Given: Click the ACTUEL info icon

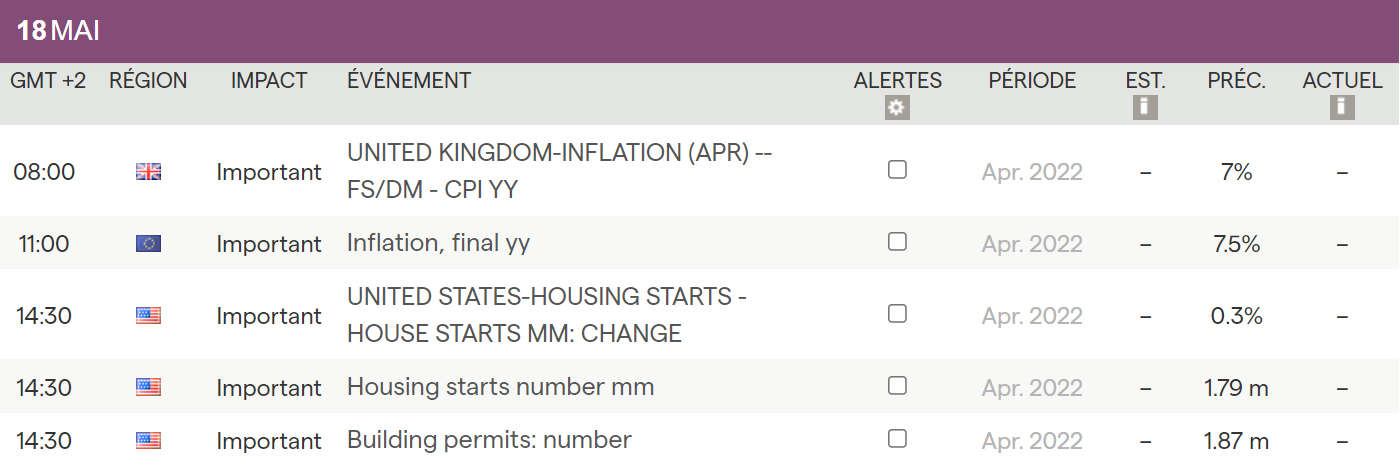Looking at the screenshot, I should 1342,108.
